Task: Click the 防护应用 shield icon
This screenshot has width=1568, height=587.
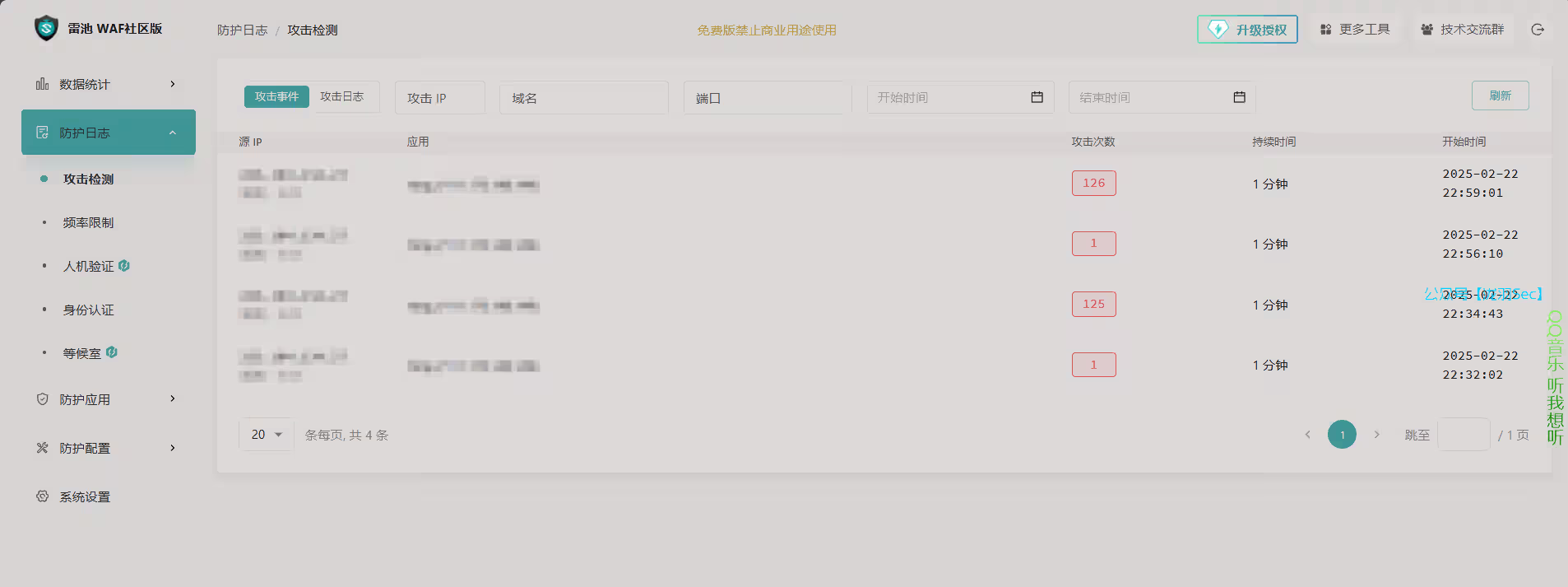Action: pos(42,399)
